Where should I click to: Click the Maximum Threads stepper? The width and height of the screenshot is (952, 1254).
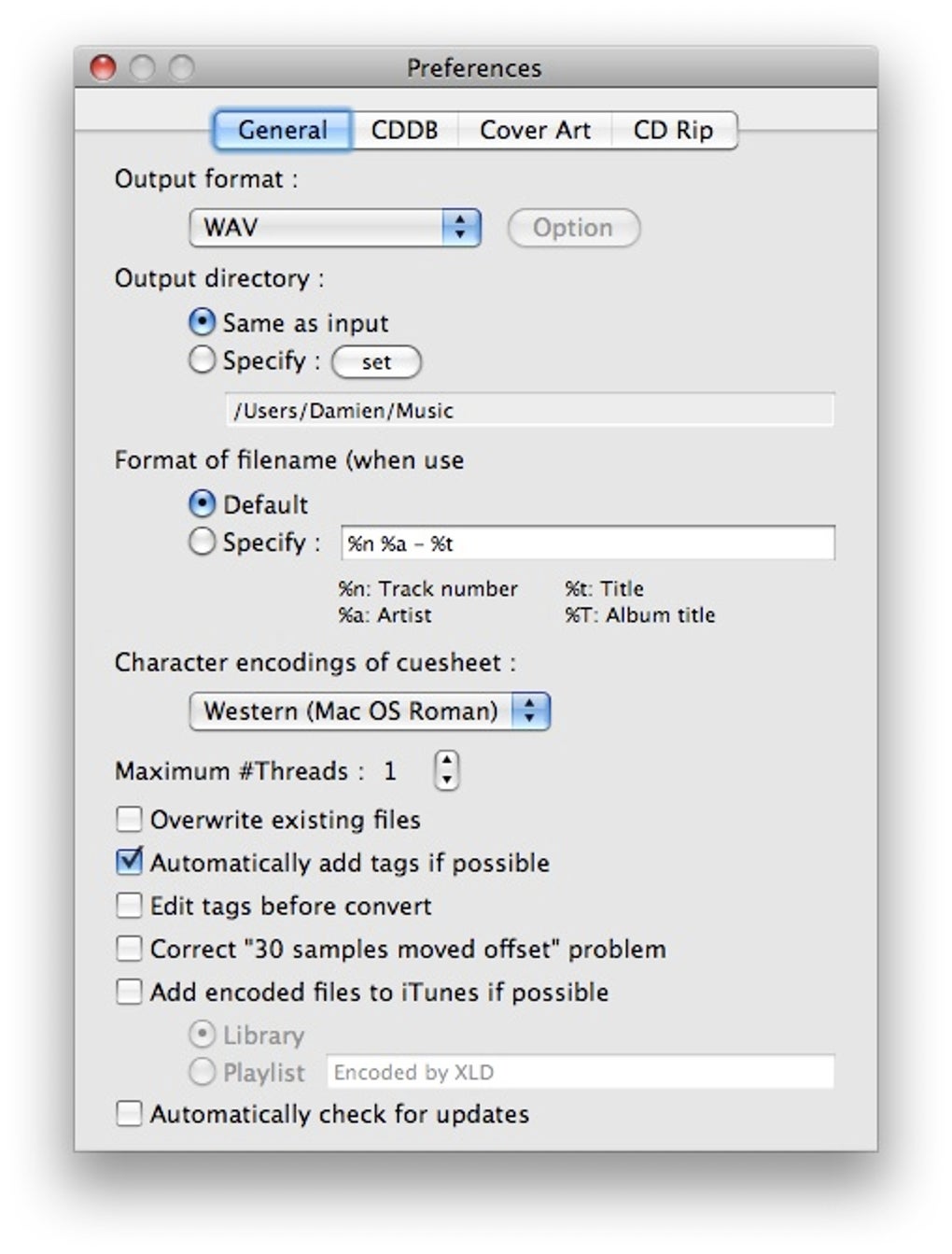[447, 771]
